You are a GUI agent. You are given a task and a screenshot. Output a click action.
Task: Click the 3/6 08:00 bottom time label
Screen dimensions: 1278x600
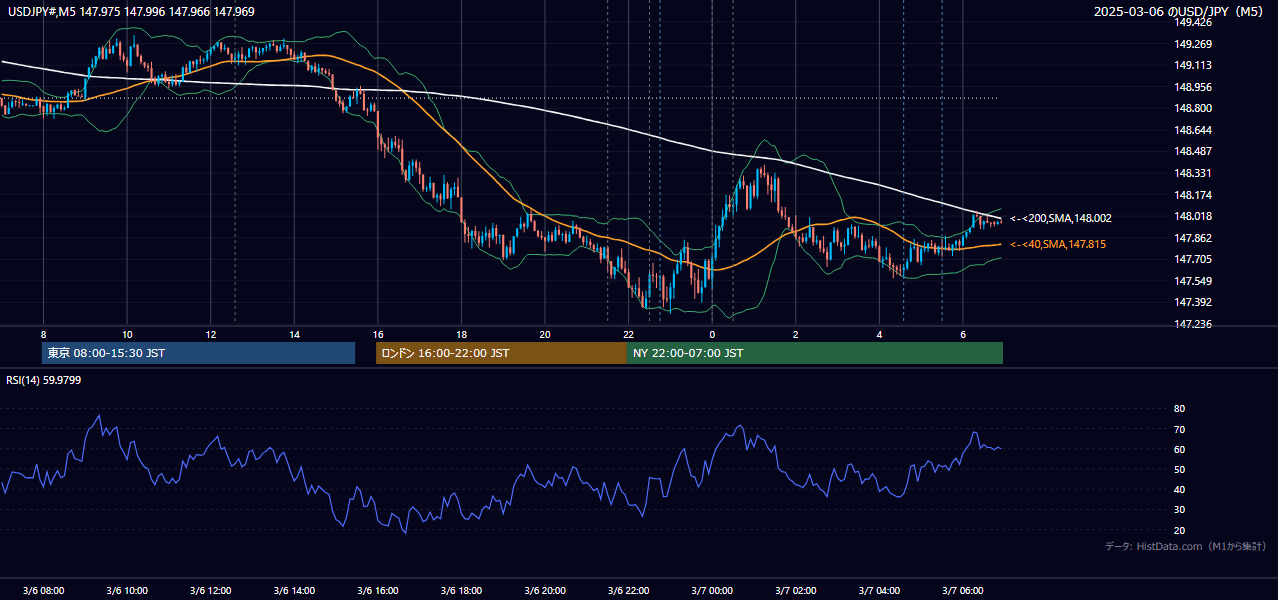point(43,591)
